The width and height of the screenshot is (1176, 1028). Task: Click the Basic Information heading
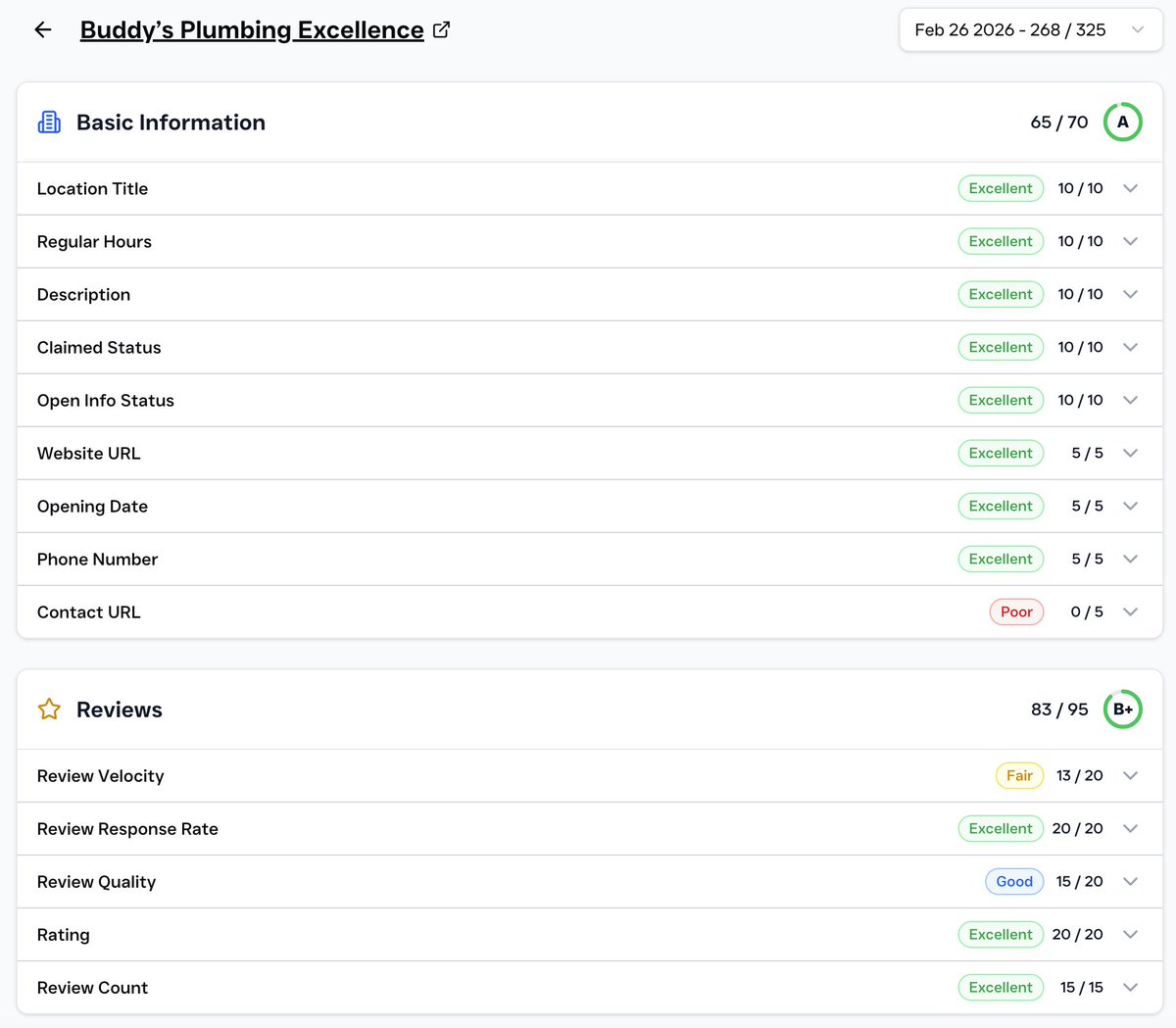[171, 122]
